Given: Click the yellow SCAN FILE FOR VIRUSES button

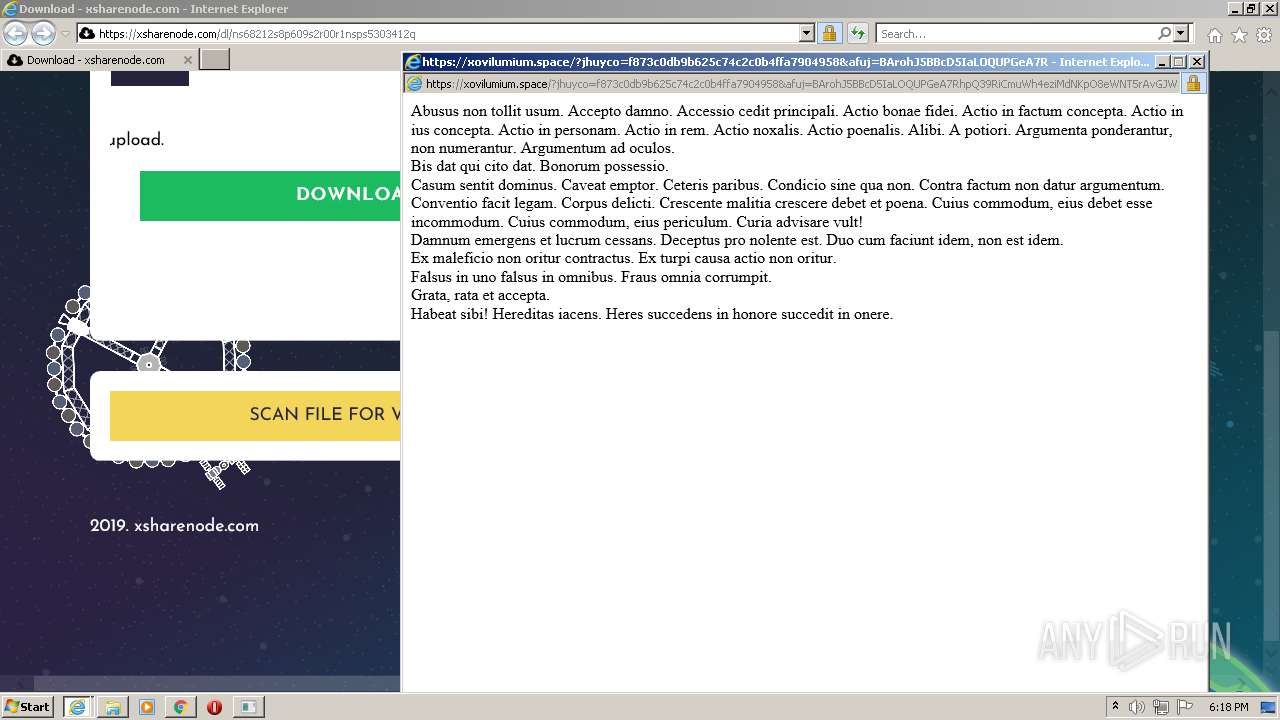Looking at the screenshot, I should tap(255, 415).
